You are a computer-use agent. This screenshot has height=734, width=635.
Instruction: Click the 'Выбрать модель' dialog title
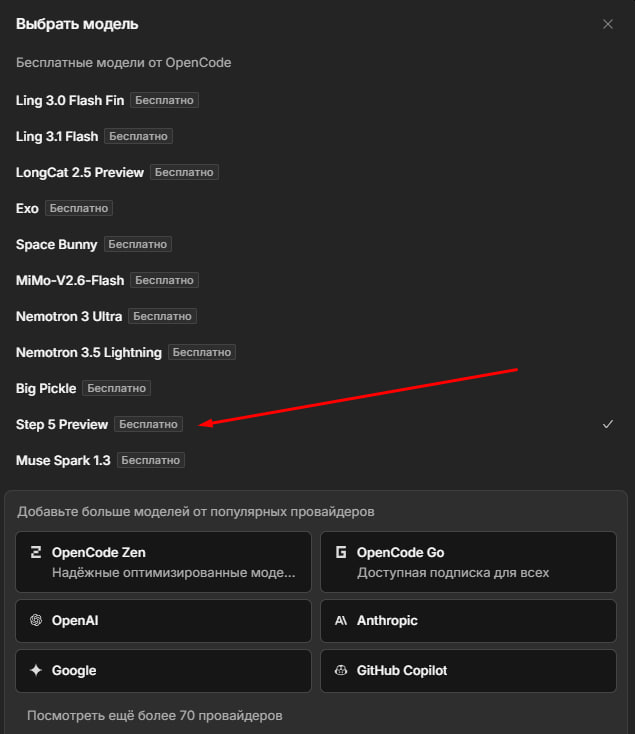point(77,24)
